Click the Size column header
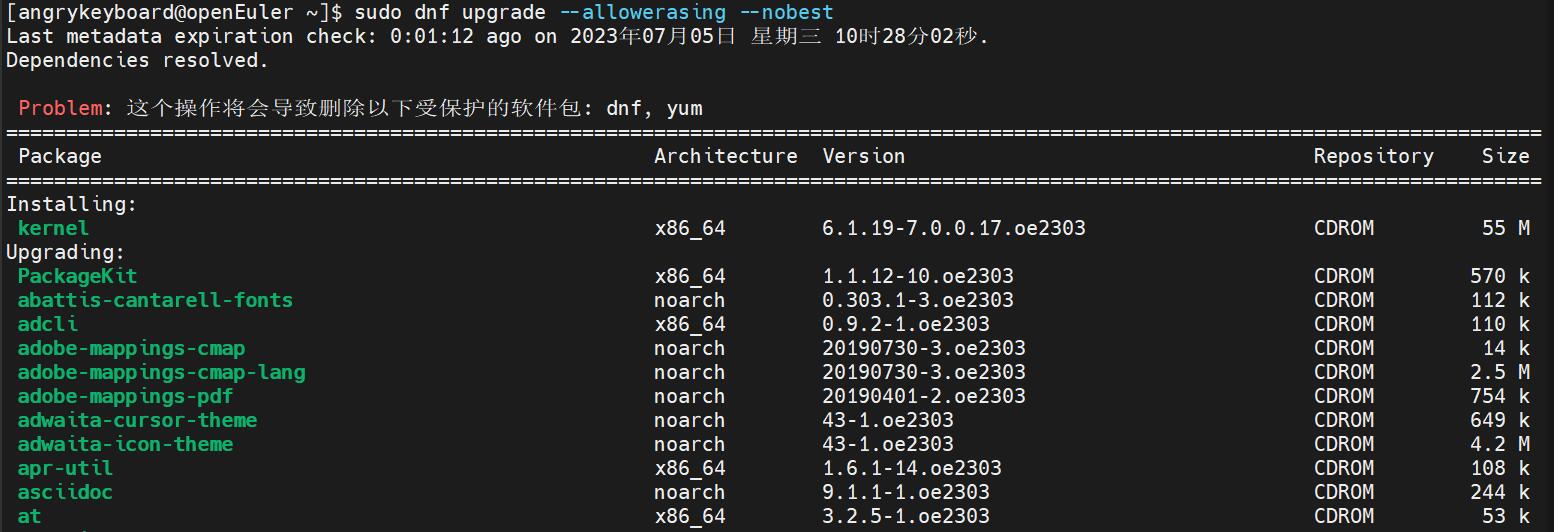 coord(1505,156)
